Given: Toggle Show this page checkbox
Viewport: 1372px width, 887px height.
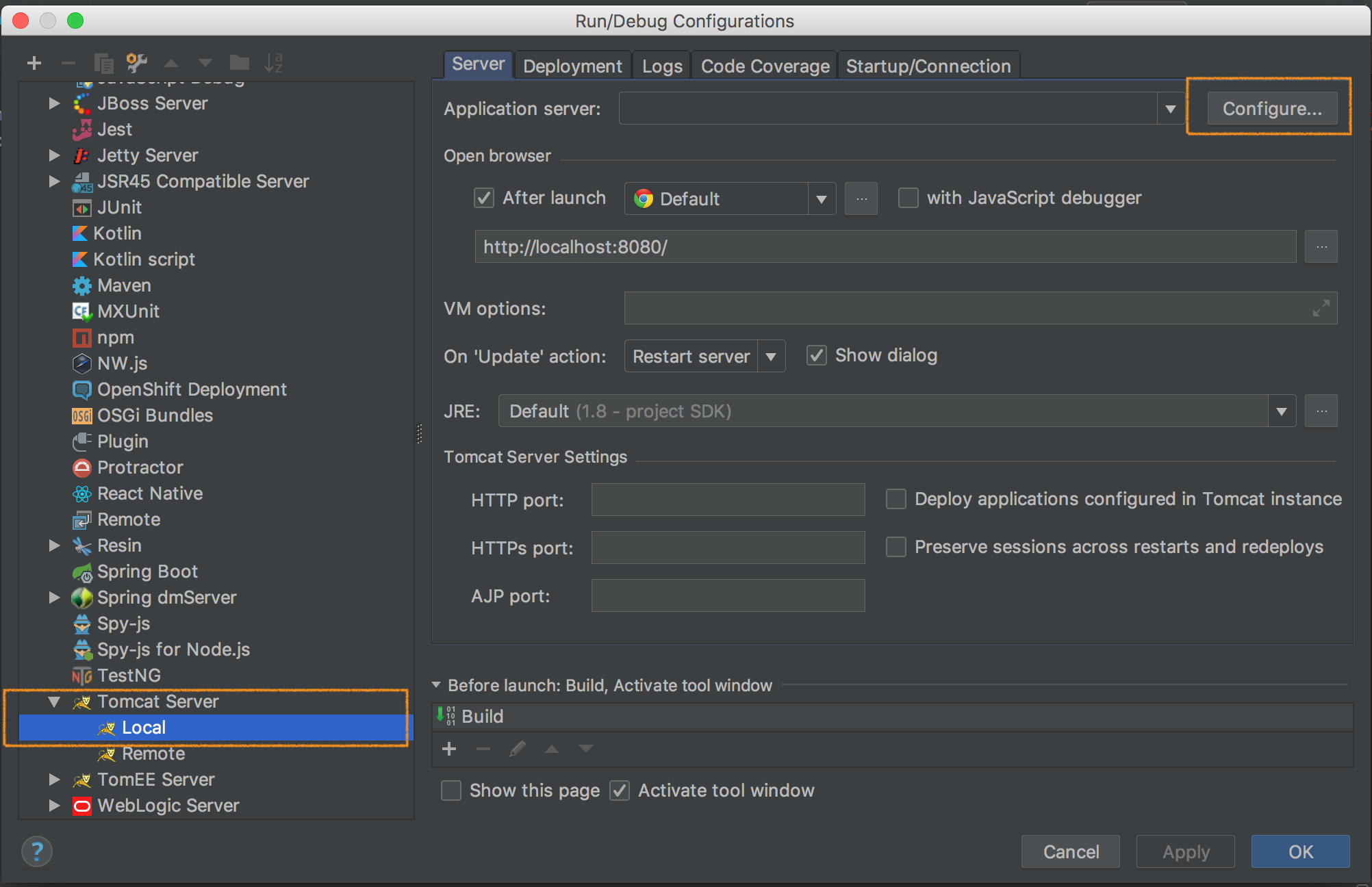Looking at the screenshot, I should (x=451, y=790).
